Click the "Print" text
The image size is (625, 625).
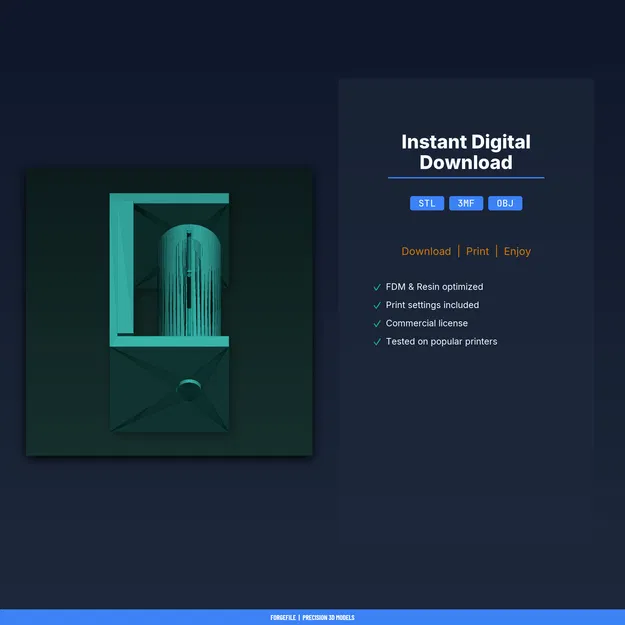click(x=477, y=252)
